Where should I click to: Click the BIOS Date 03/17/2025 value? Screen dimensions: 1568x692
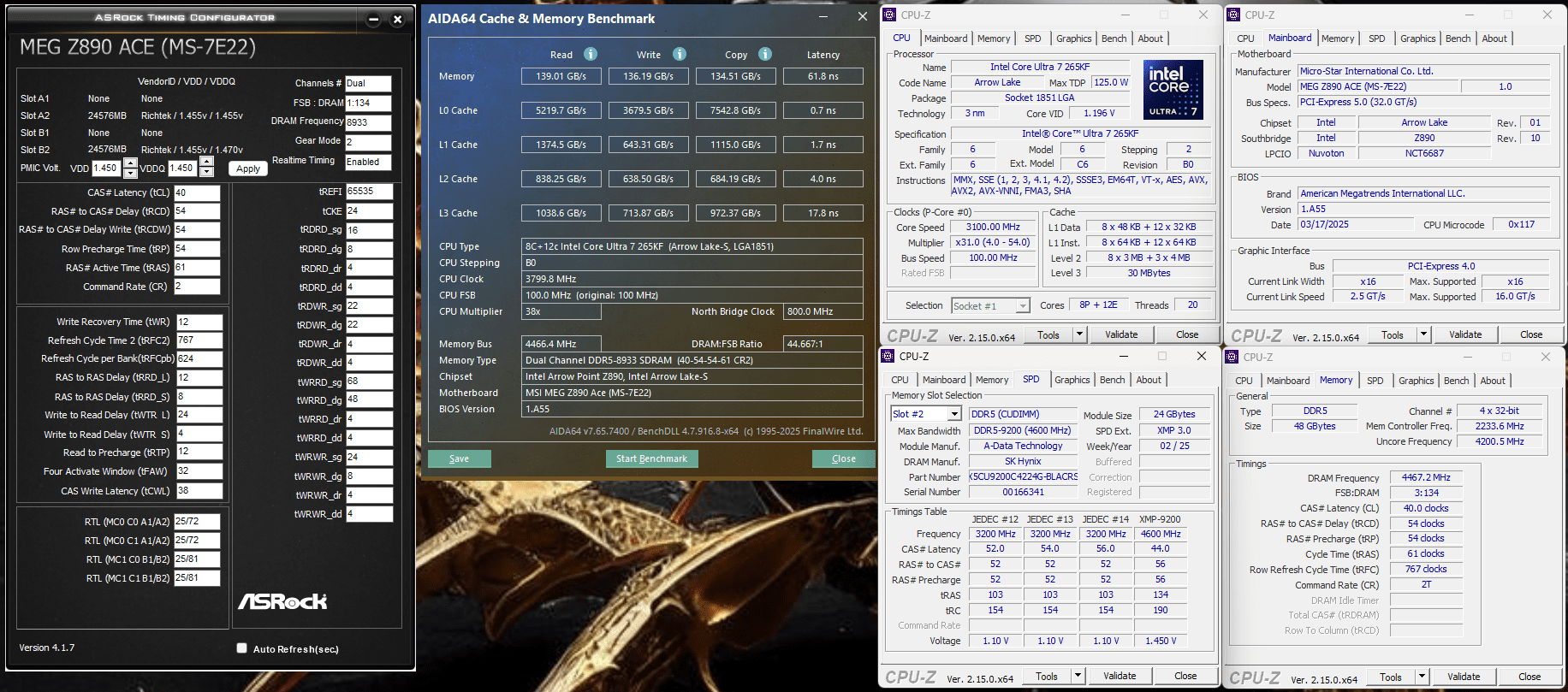[x=1356, y=225]
